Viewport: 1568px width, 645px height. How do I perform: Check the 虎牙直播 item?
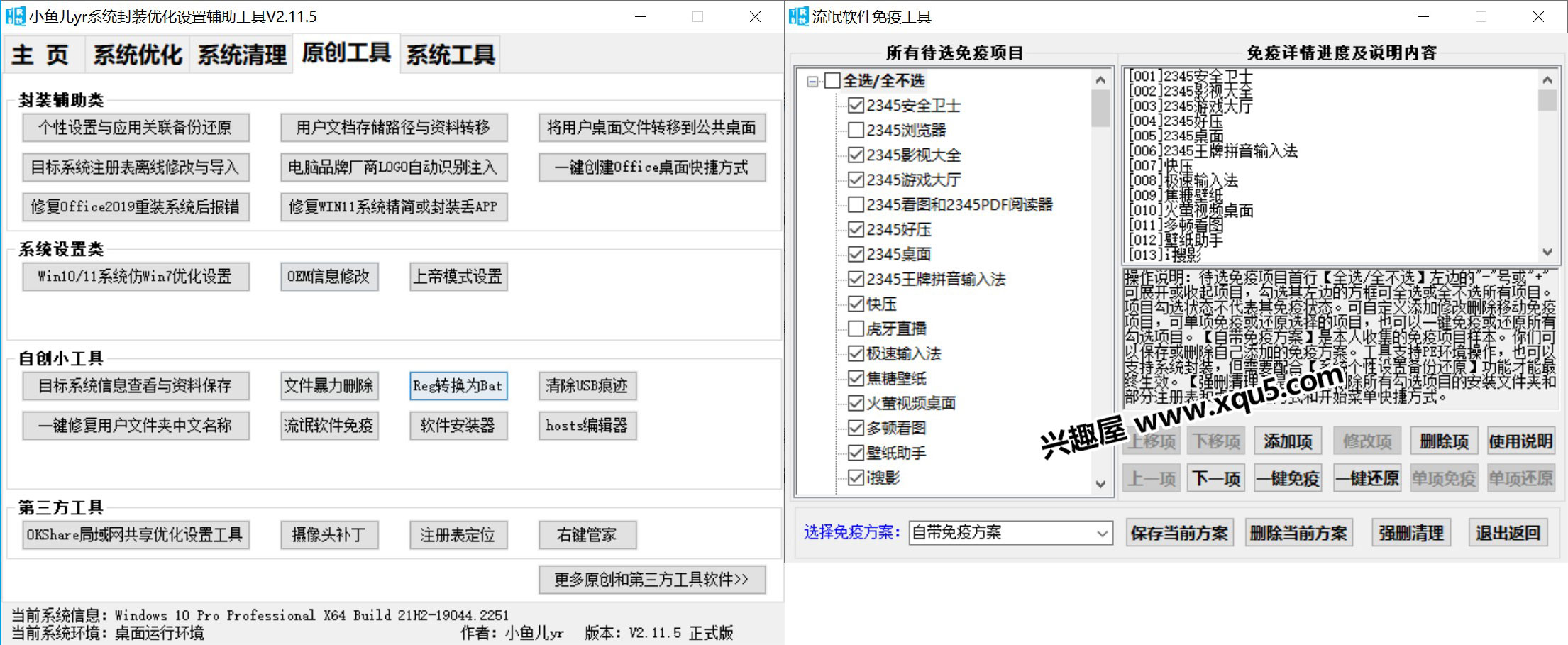point(856,329)
